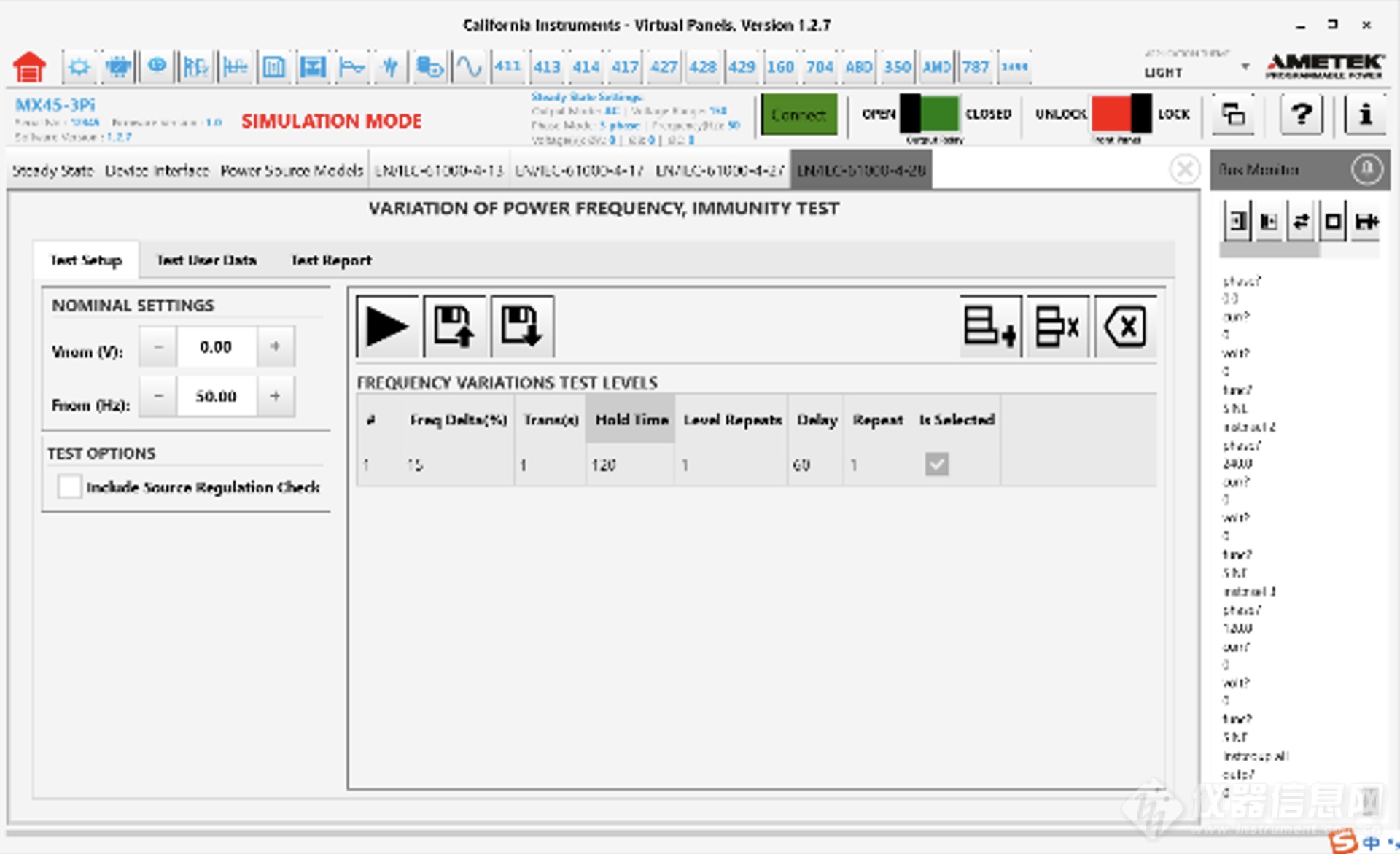
Task: Click the first Bus Monitor toolbar icon
Action: (x=1237, y=221)
